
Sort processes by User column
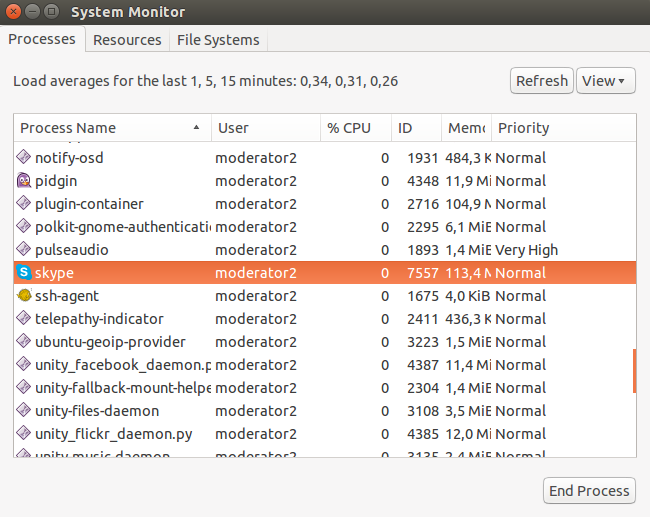[264, 128]
